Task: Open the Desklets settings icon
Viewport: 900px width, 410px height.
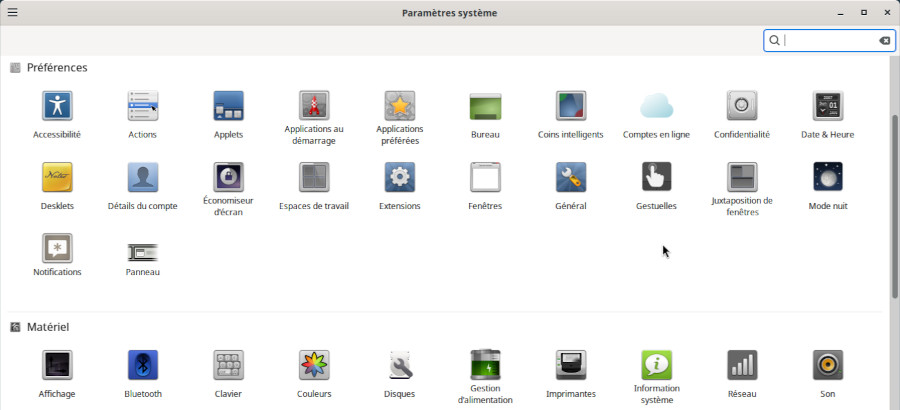Action: (x=57, y=177)
